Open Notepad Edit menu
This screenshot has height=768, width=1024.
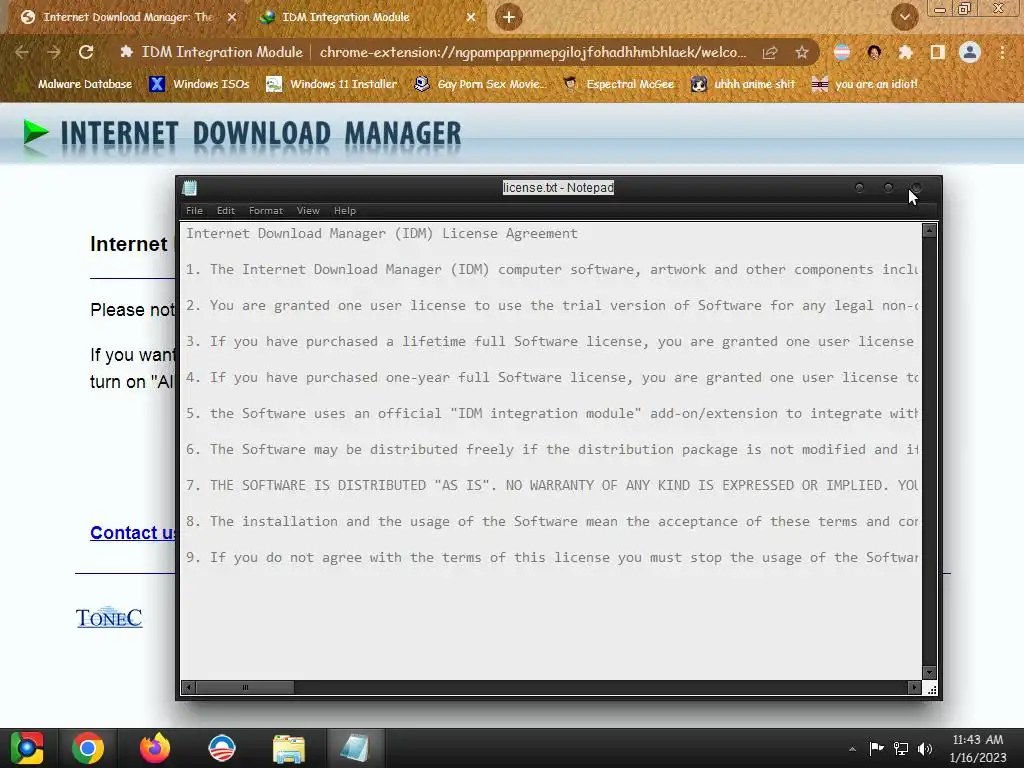click(226, 210)
